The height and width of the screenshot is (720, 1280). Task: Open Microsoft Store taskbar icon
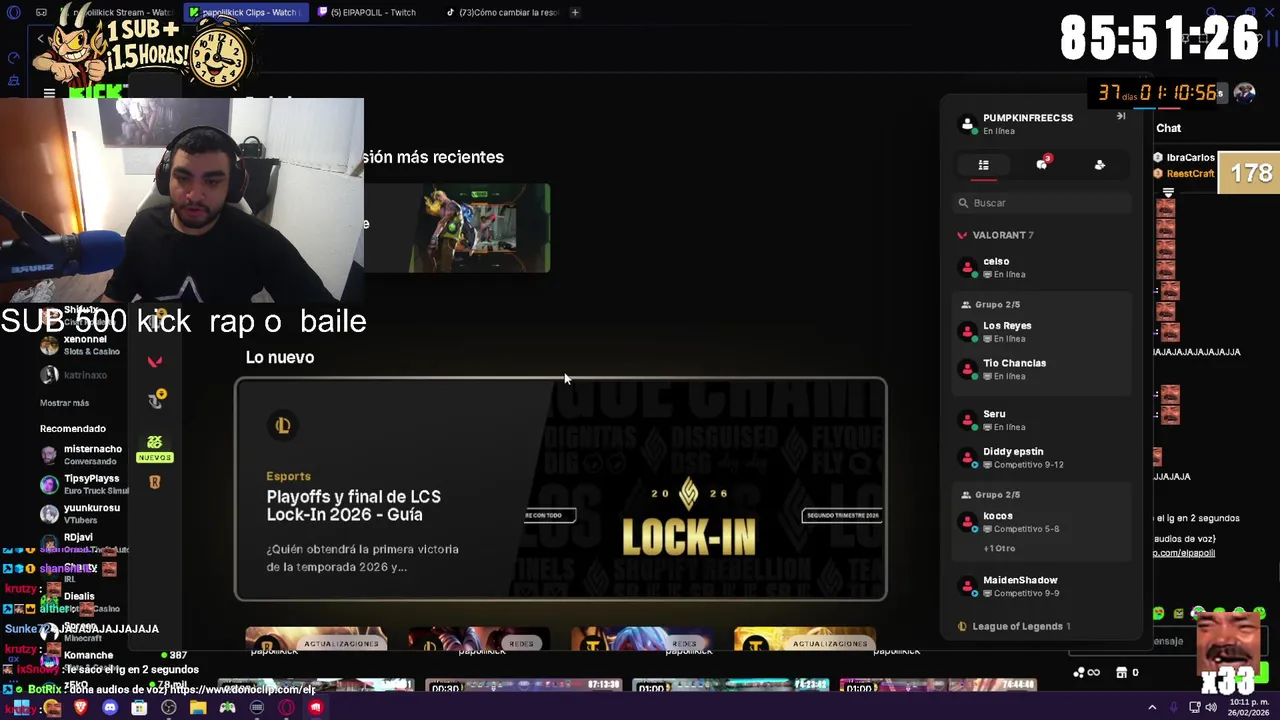(x=139, y=708)
